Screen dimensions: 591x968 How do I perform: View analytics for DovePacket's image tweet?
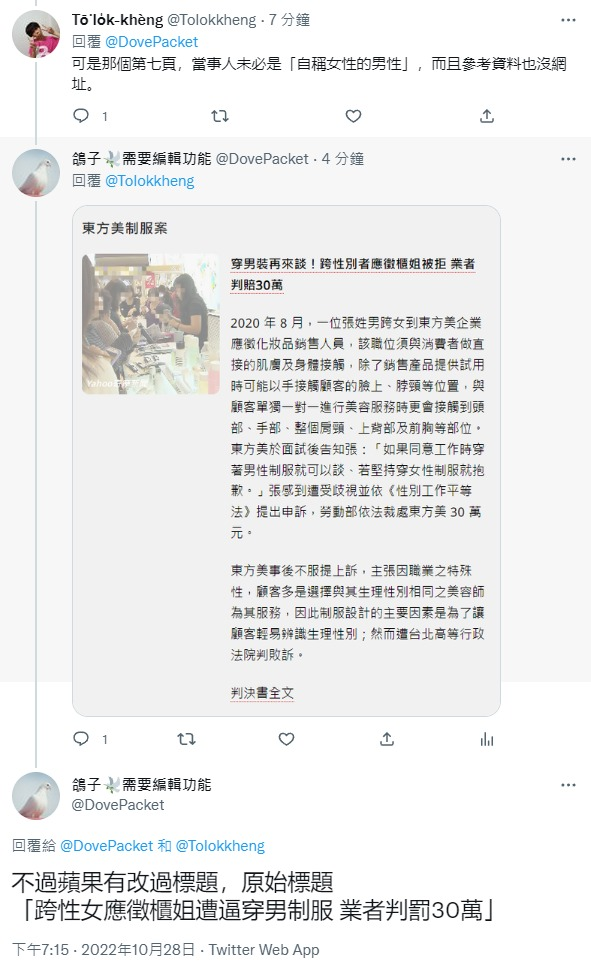[487, 739]
